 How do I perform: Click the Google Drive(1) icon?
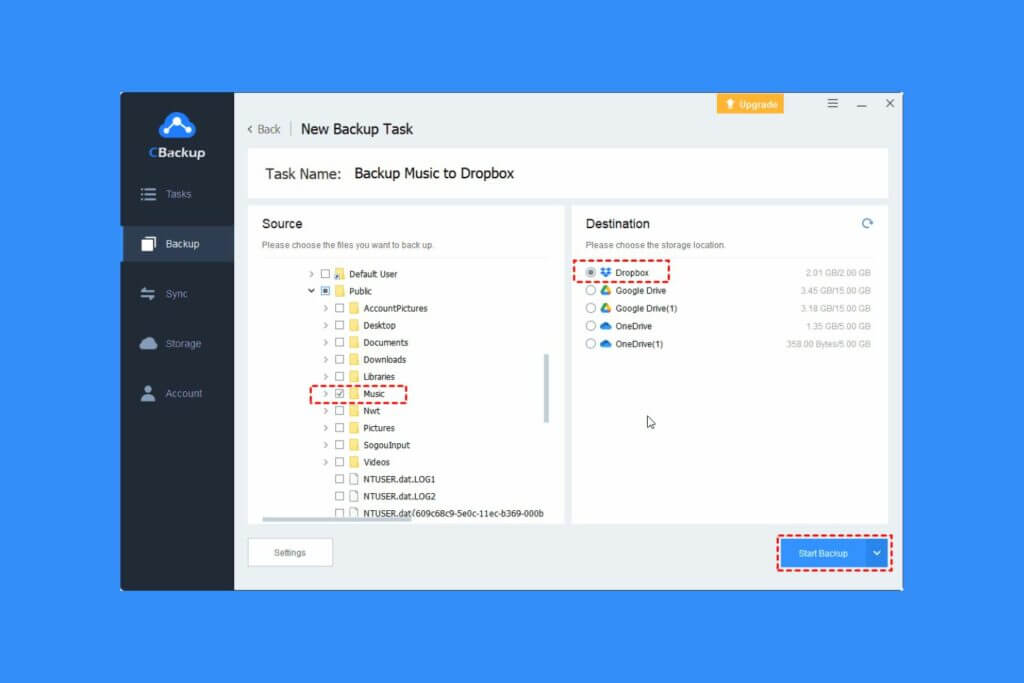606,308
